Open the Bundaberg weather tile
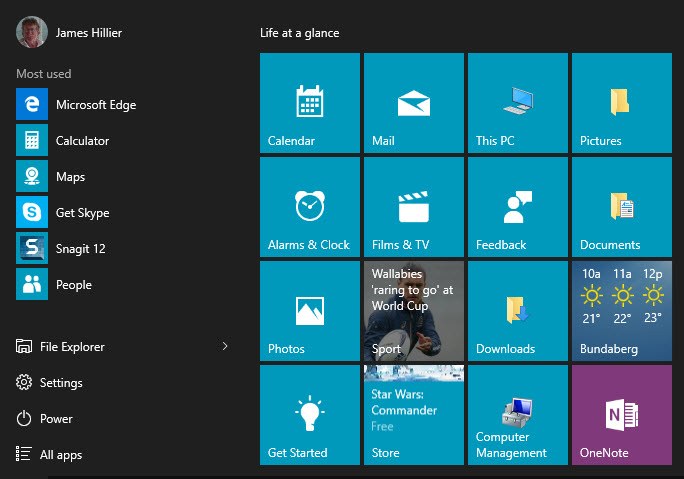The width and height of the screenshot is (684, 479). 622,311
